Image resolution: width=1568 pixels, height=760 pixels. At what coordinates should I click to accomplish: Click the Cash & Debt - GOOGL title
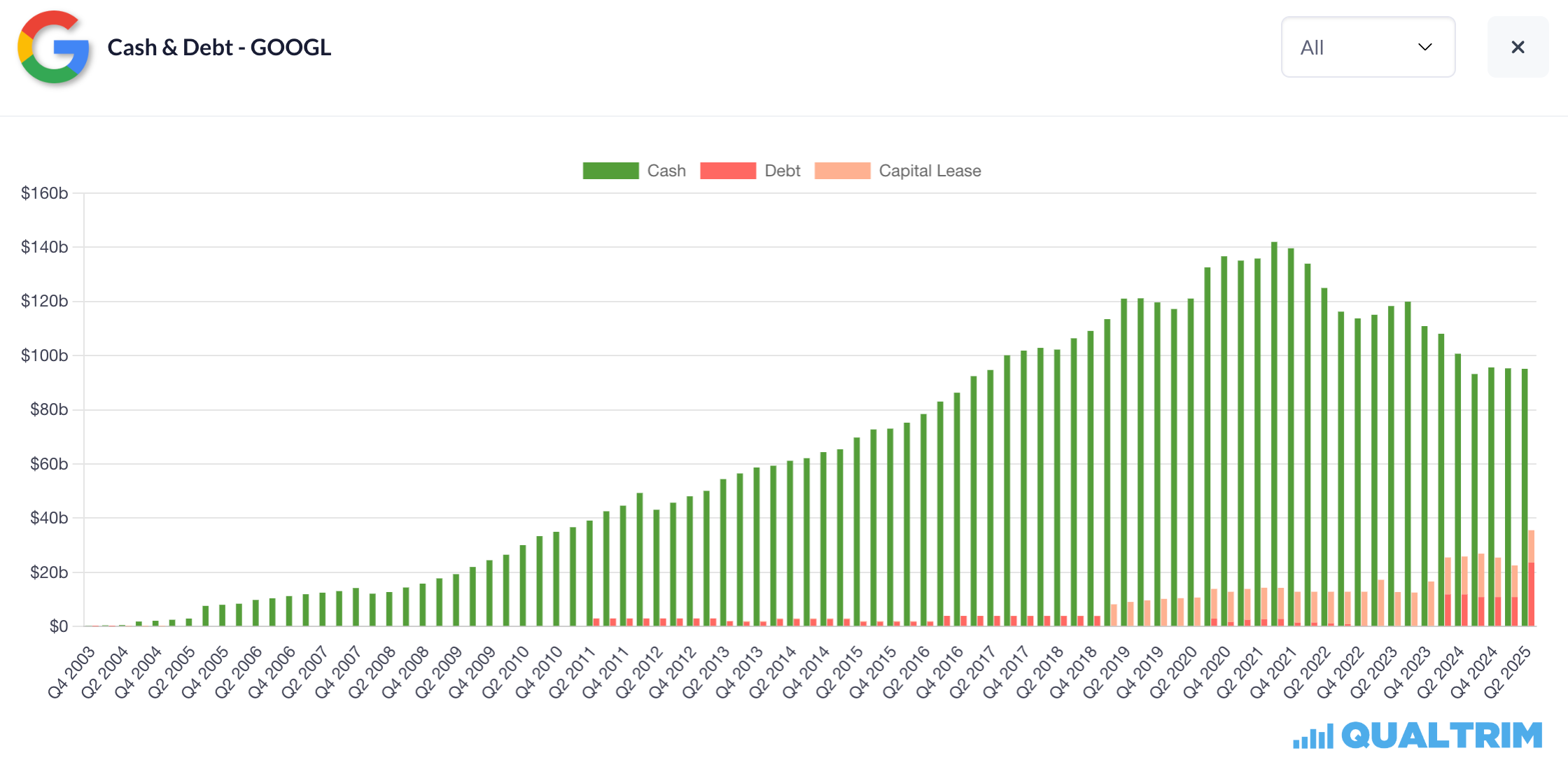coord(219,47)
